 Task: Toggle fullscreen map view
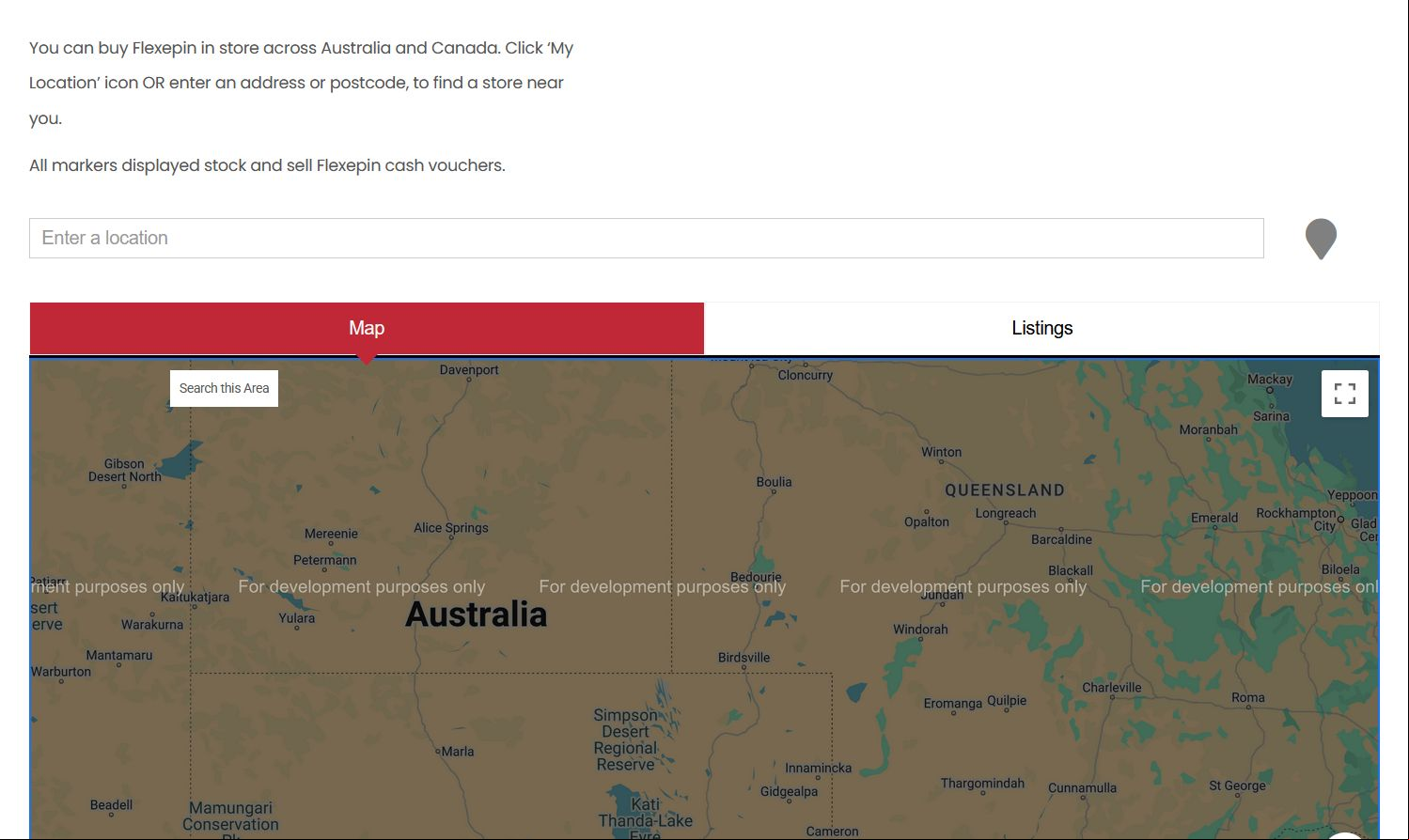point(1345,394)
